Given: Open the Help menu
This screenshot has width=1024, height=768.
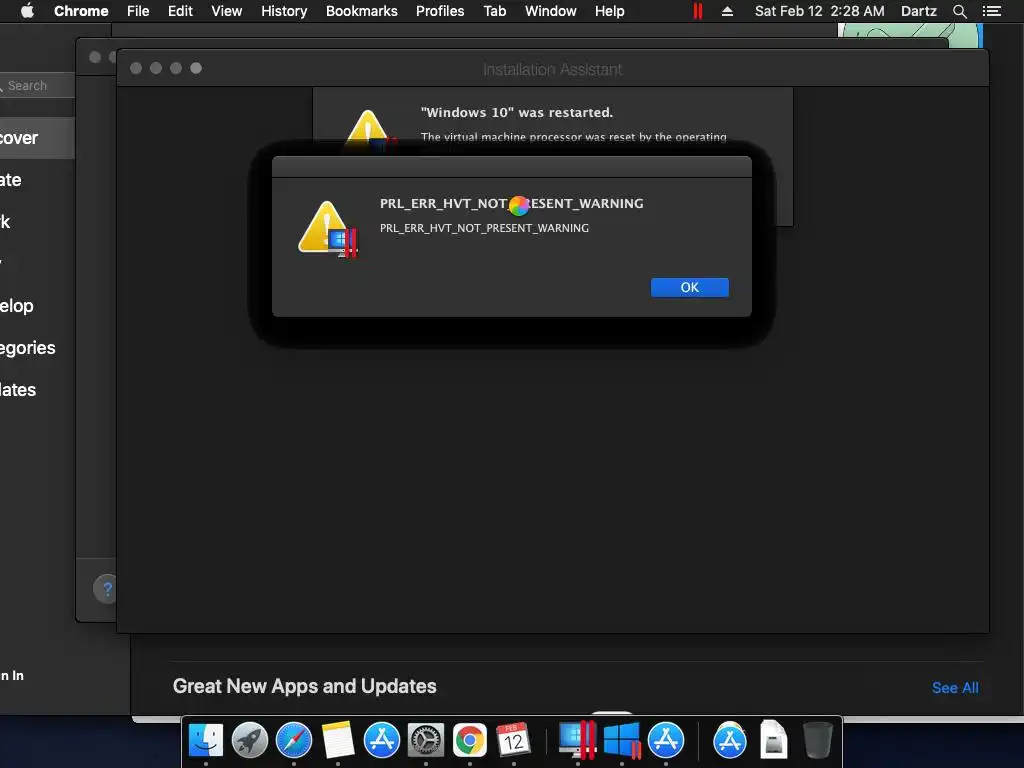Looking at the screenshot, I should click(609, 11).
